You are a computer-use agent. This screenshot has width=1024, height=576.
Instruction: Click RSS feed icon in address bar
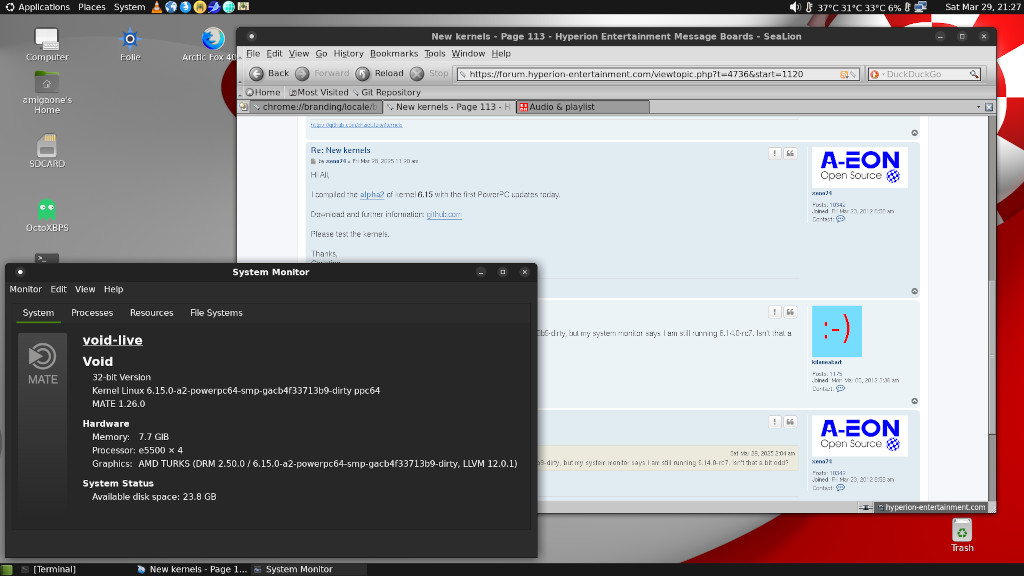click(844, 74)
